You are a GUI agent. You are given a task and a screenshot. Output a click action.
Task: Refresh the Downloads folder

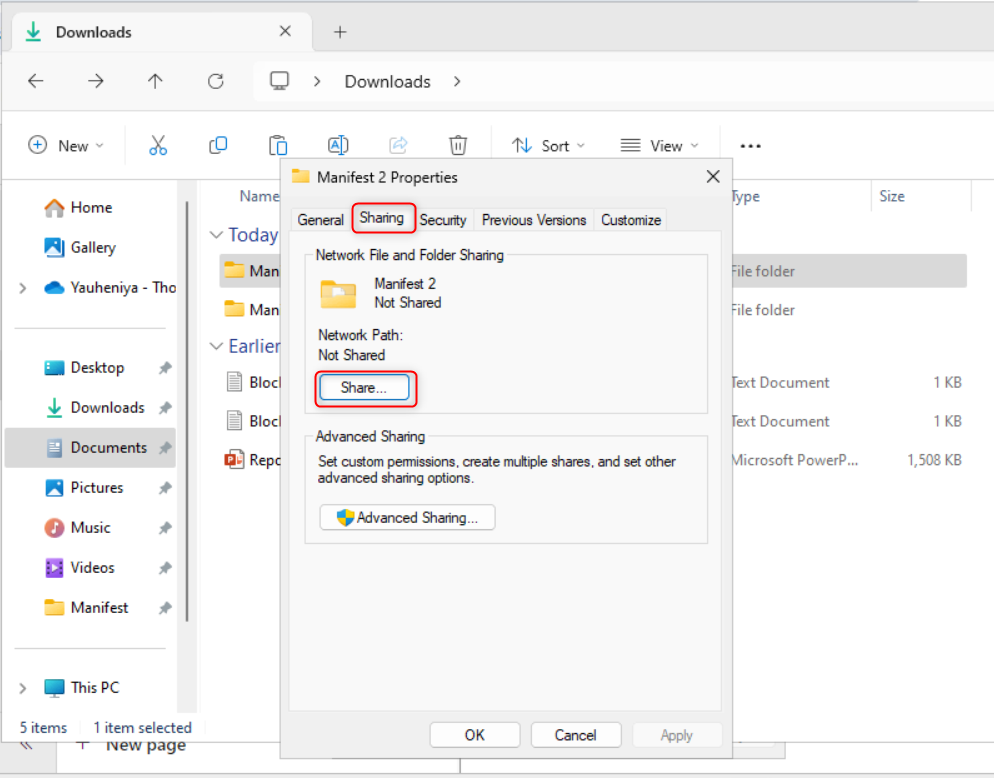pyautogui.click(x=215, y=81)
